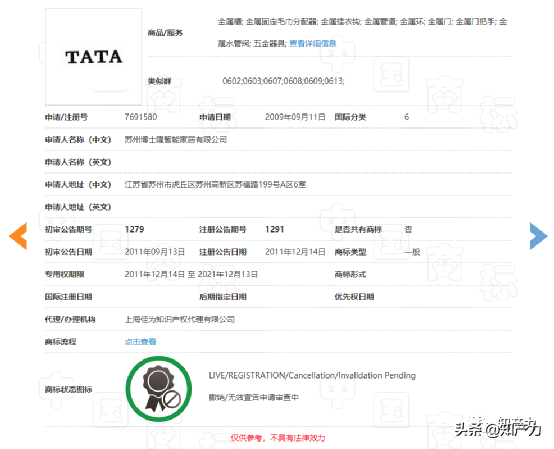Click the 国际注册日期 label
The image size is (554, 449).
click(x=68, y=297)
